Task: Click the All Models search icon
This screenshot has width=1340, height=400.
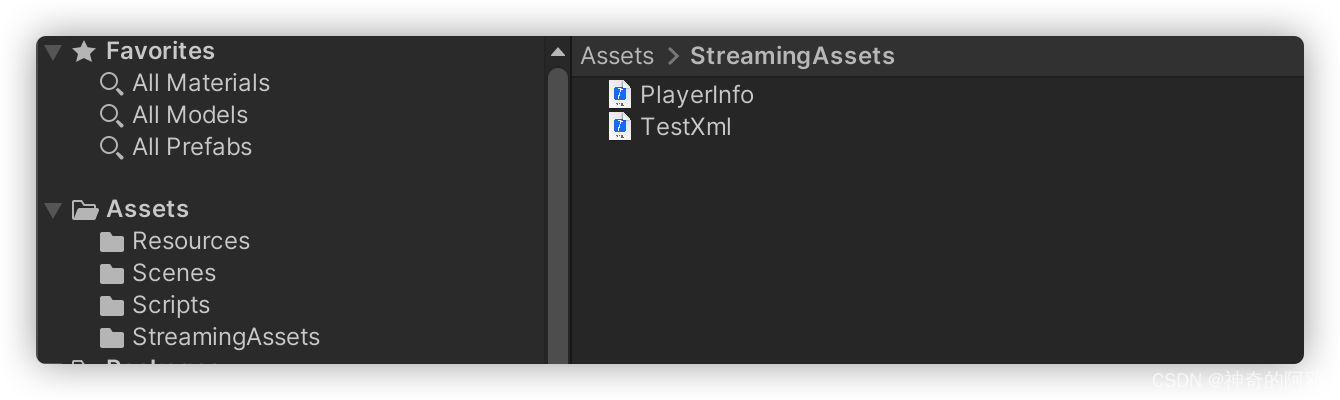Action: pyautogui.click(x=112, y=116)
